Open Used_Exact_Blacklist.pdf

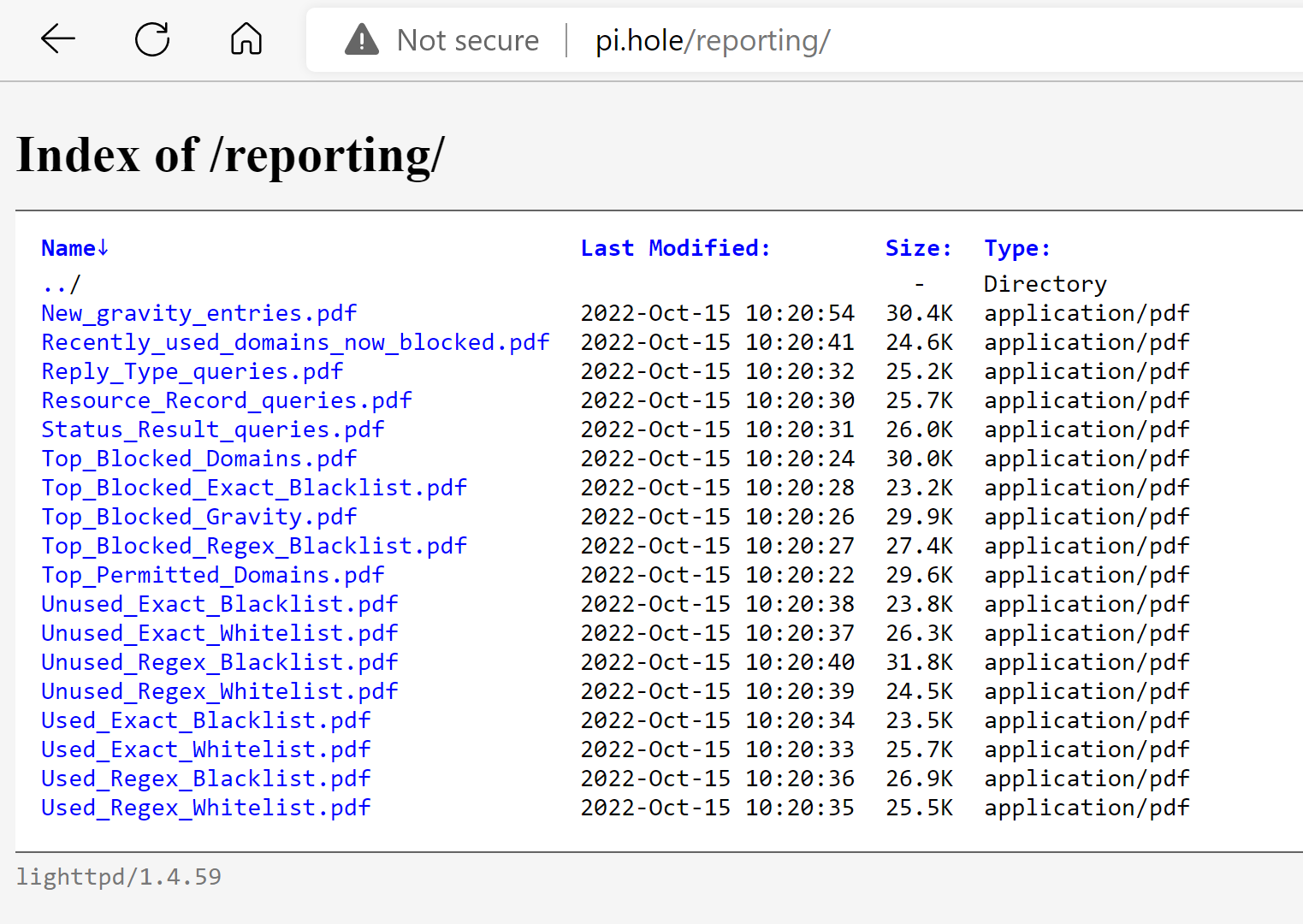click(205, 720)
